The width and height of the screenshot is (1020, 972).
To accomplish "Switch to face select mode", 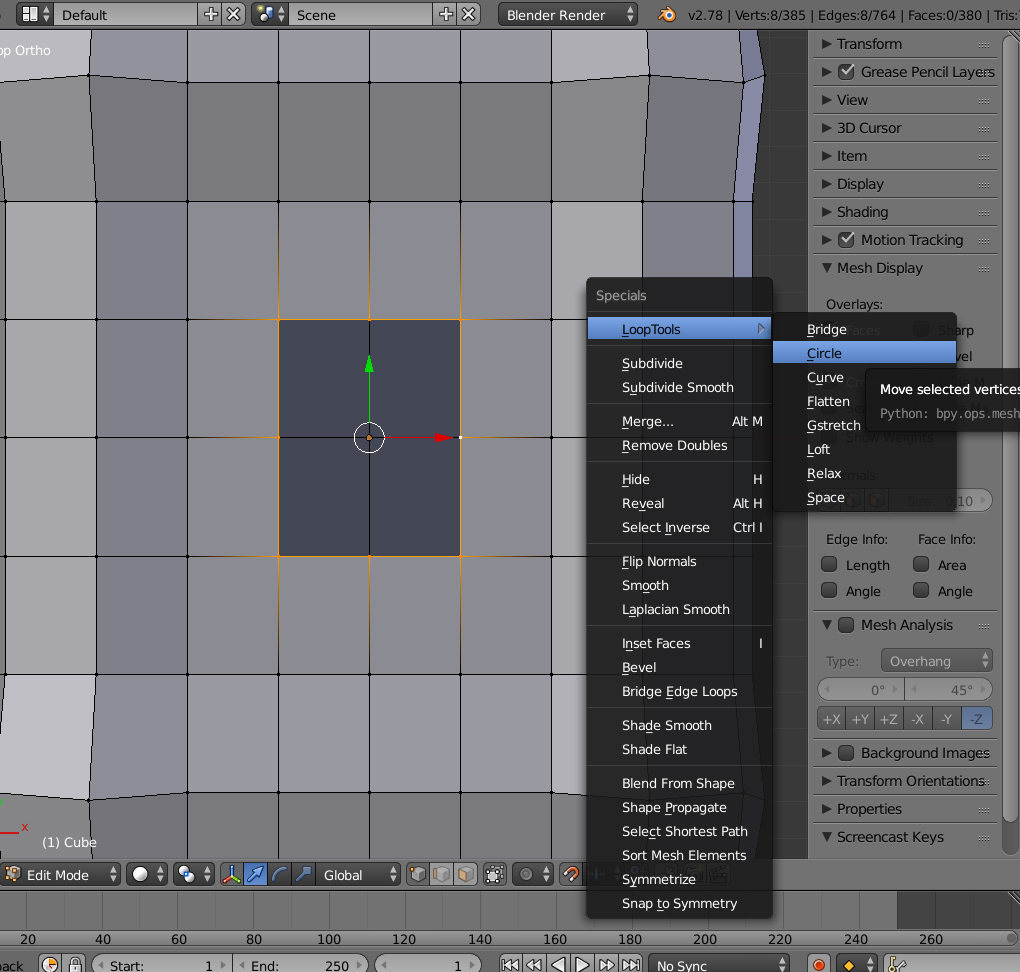I will pos(465,875).
